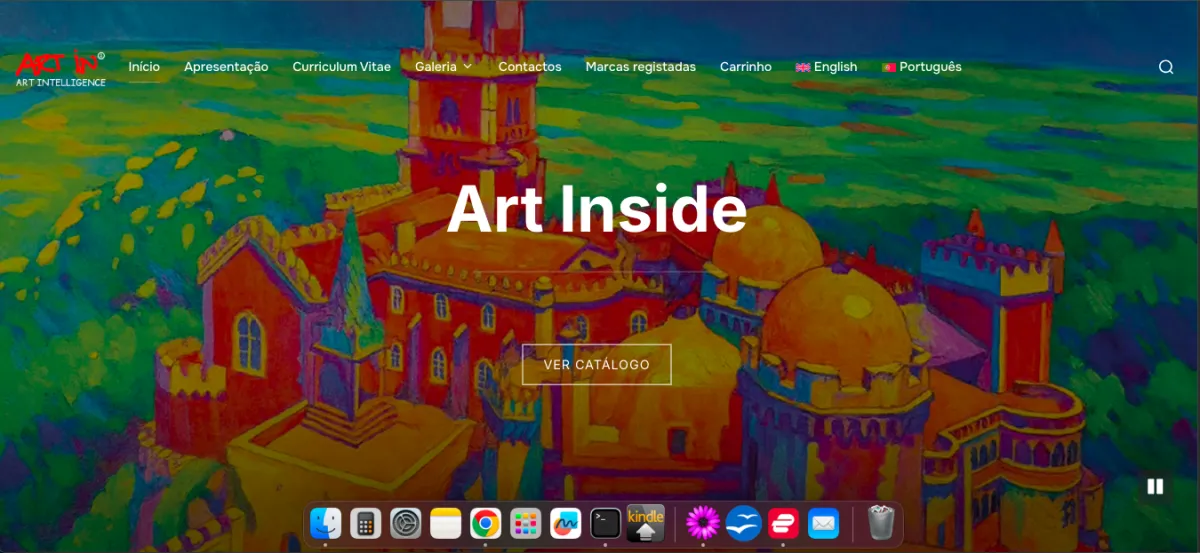This screenshot has height=553, width=1200.
Task: Go to the Início menu item
Action: 144,67
